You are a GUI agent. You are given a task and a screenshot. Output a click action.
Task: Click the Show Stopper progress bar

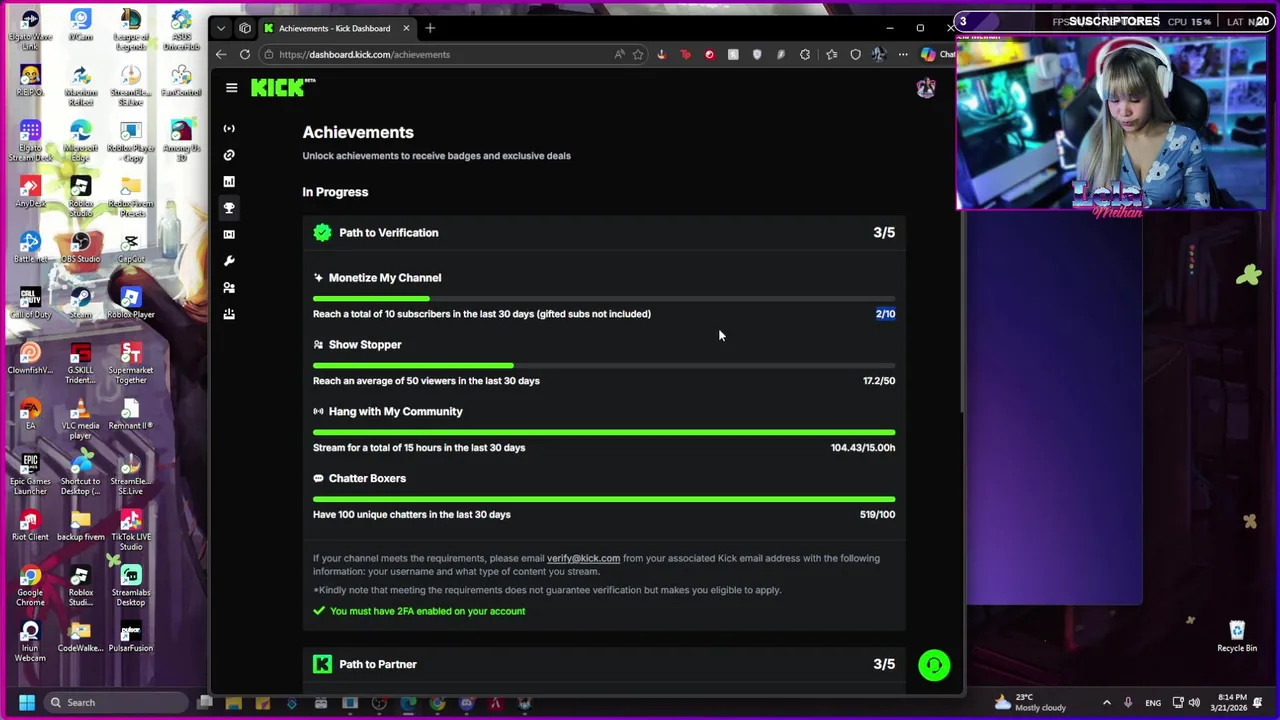click(x=604, y=365)
